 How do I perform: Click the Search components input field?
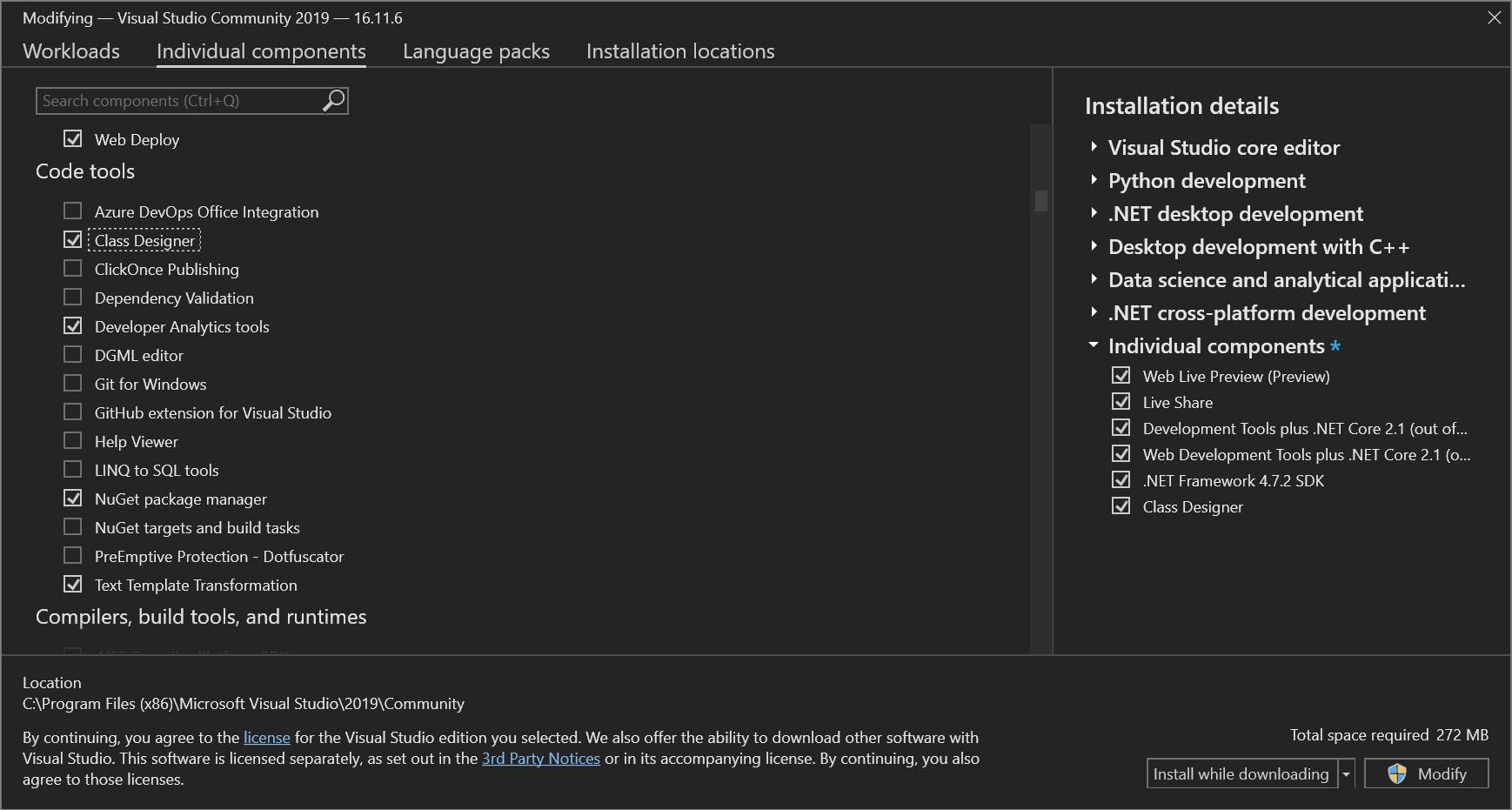[174, 100]
